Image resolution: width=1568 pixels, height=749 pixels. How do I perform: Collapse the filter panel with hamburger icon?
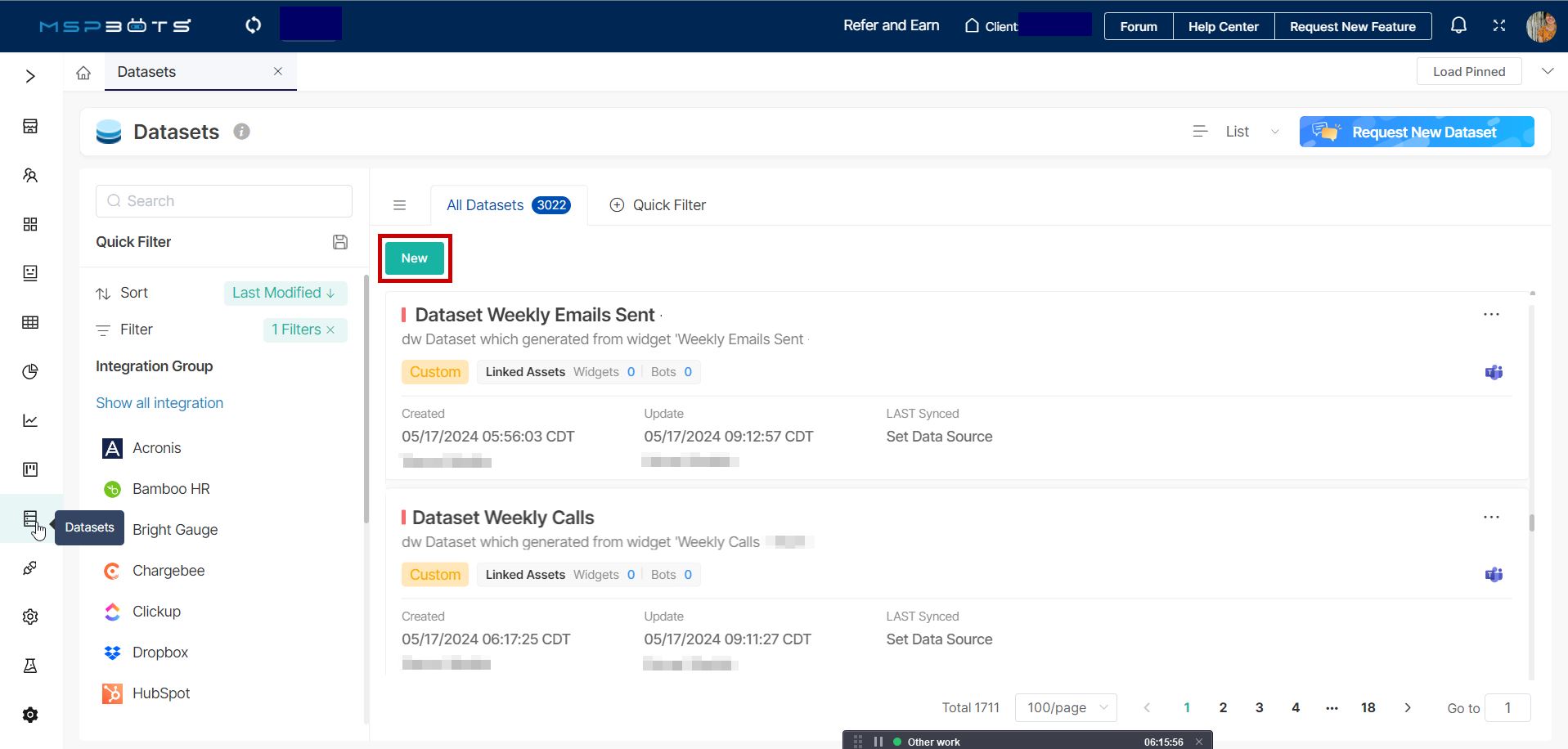399,205
